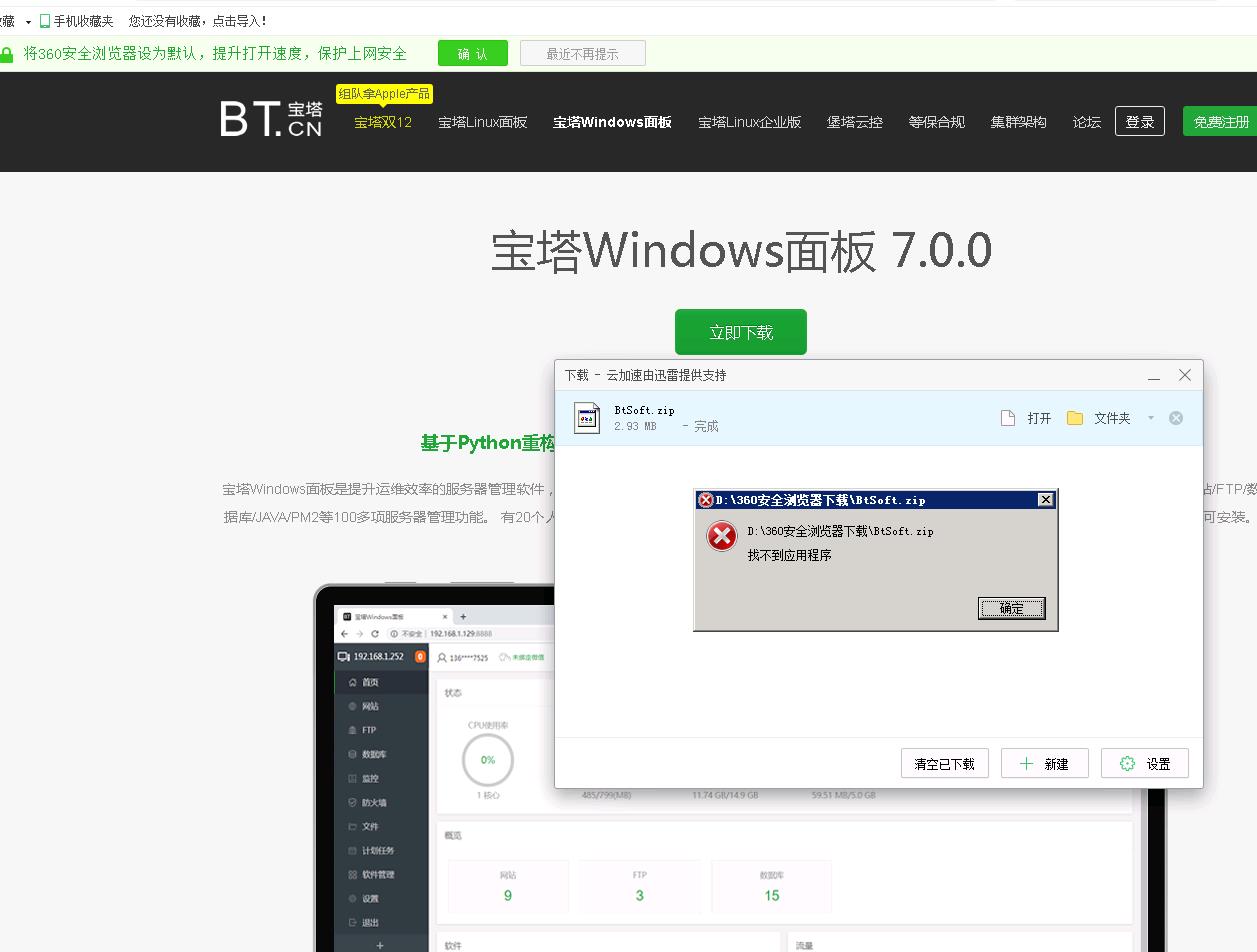The height and width of the screenshot is (952, 1257).
Task: Open the 宝塔双12 promotion link
Action: coord(383,122)
